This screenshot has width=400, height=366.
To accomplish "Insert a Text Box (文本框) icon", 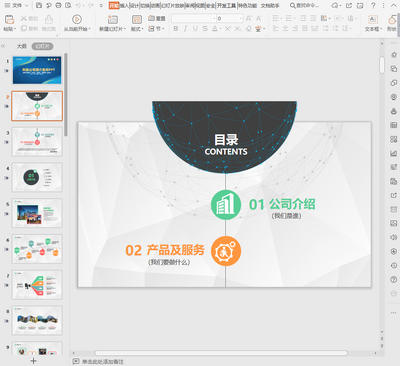I will click(x=373, y=19).
